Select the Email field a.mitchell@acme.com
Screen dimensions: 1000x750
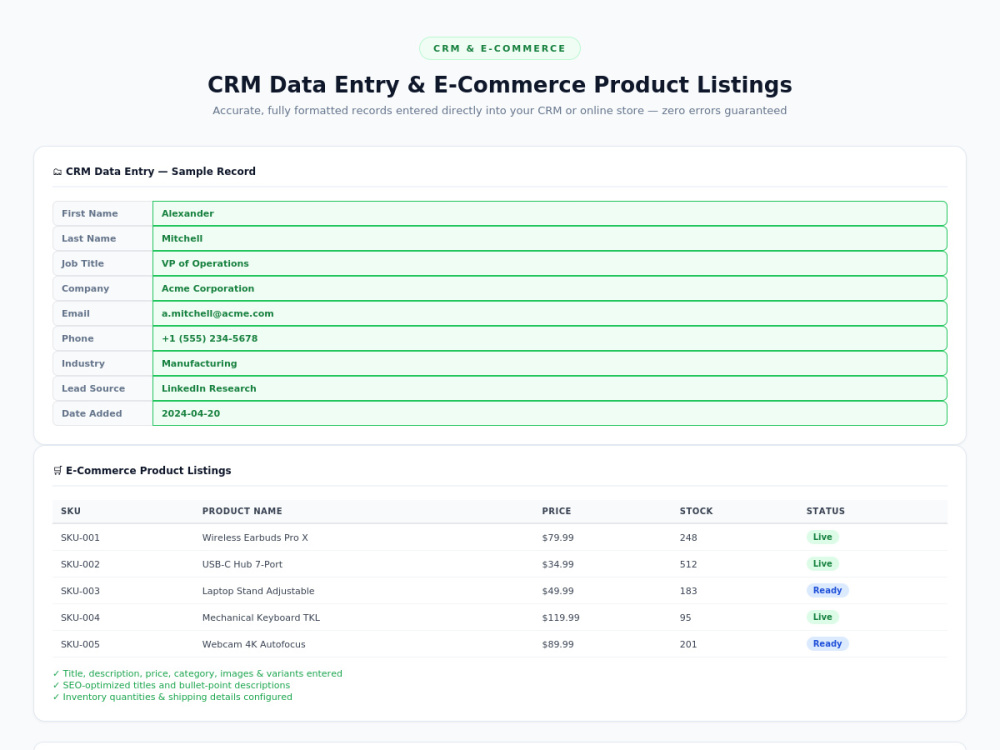(550, 313)
